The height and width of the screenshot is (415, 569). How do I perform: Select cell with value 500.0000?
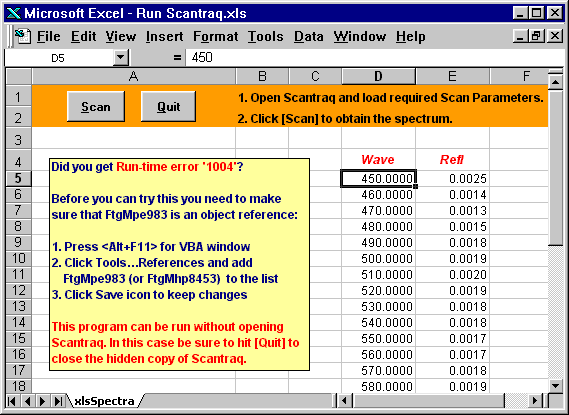[378, 259]
